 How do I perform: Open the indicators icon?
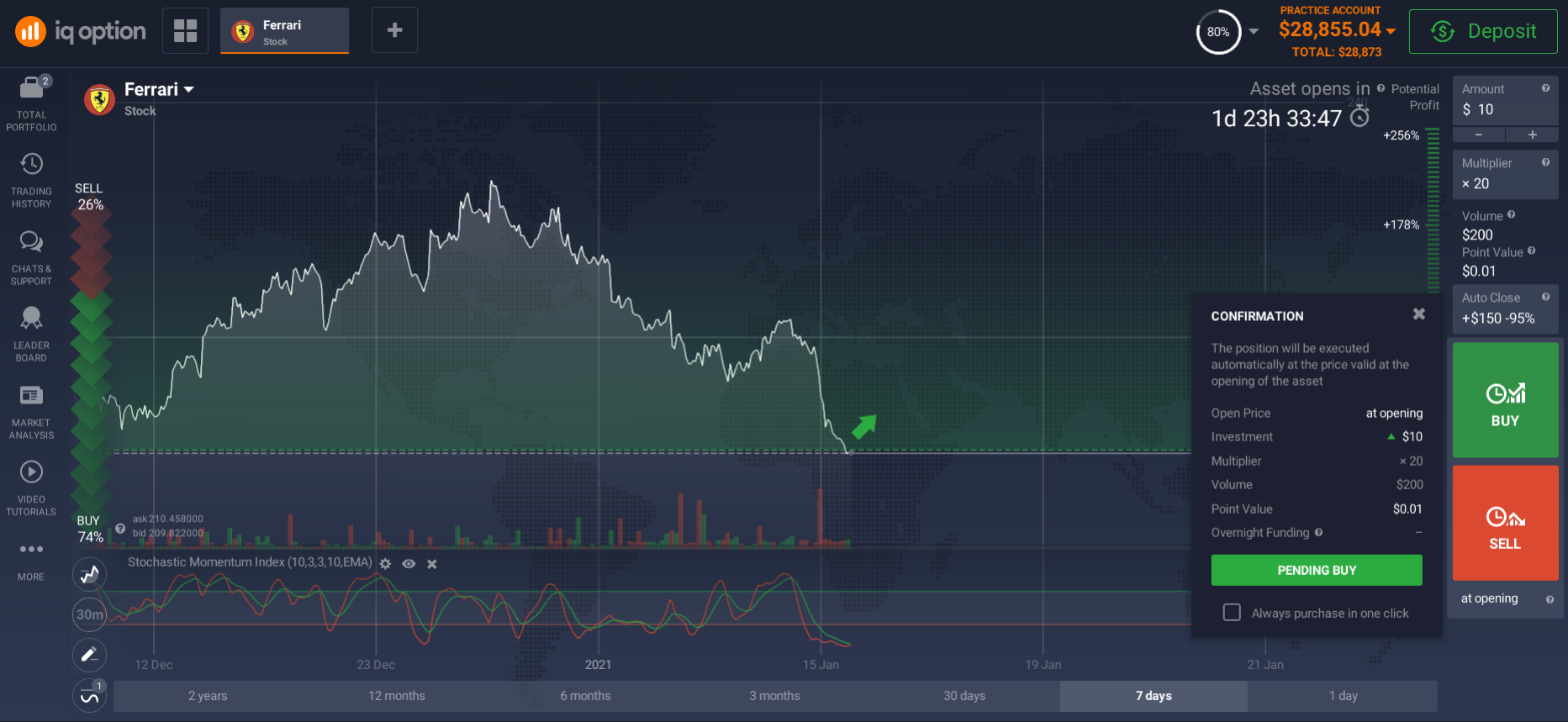click(x=90, y=696)
